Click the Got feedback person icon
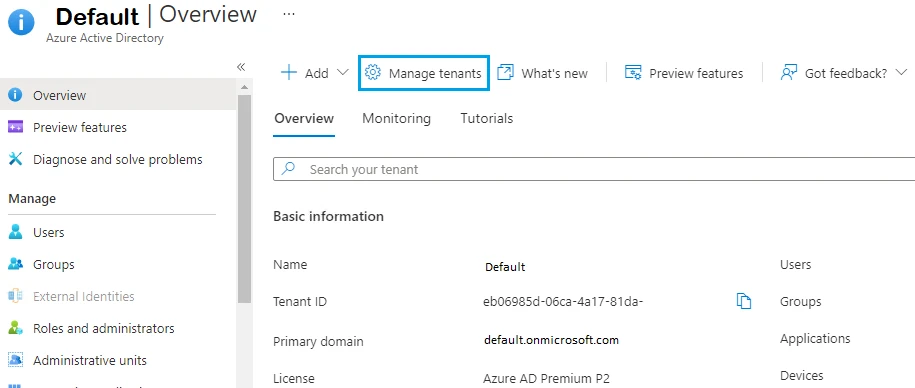The height and width of the screenshot is (388, 915). [x=788, y=73]
